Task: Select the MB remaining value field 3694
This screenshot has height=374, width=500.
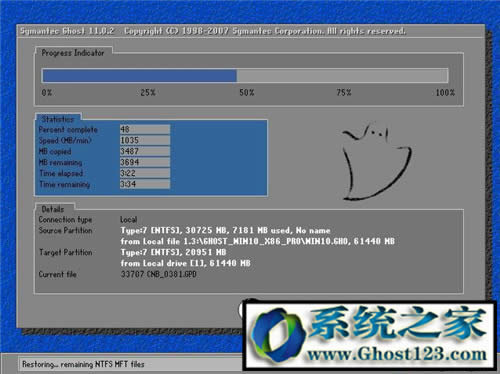Action: [x=145, y=162]
